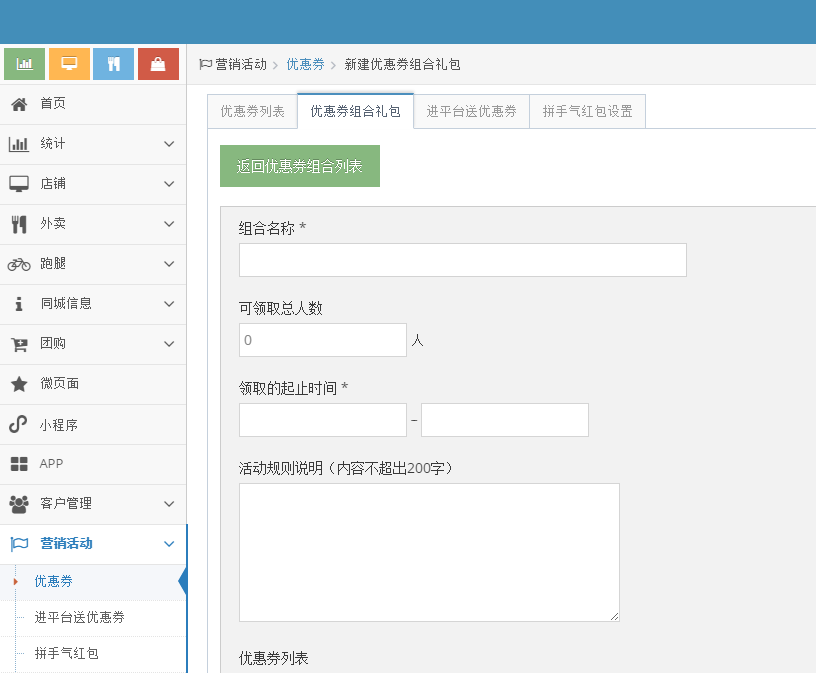The width and height of the screenshot is (816, 673).
Task: Click the flag icon beside 营销活动
Action: pos(18,544)
